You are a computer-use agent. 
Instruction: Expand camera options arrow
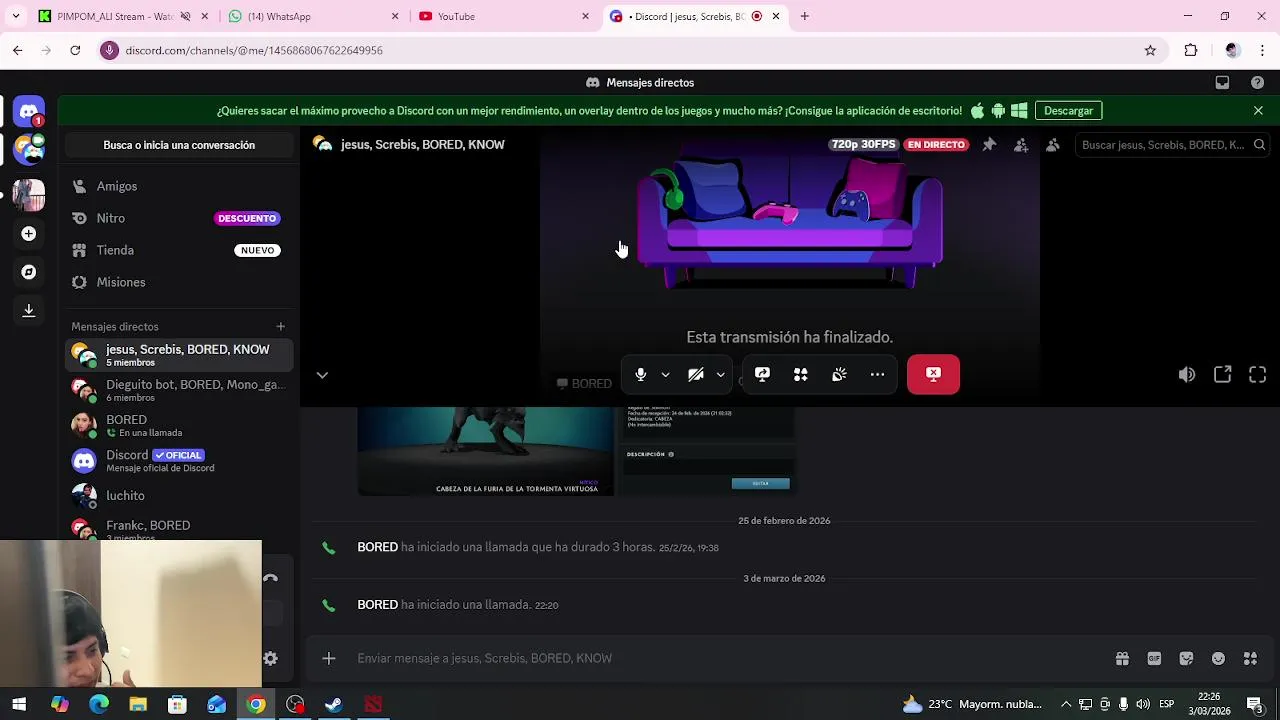(720, 375)
